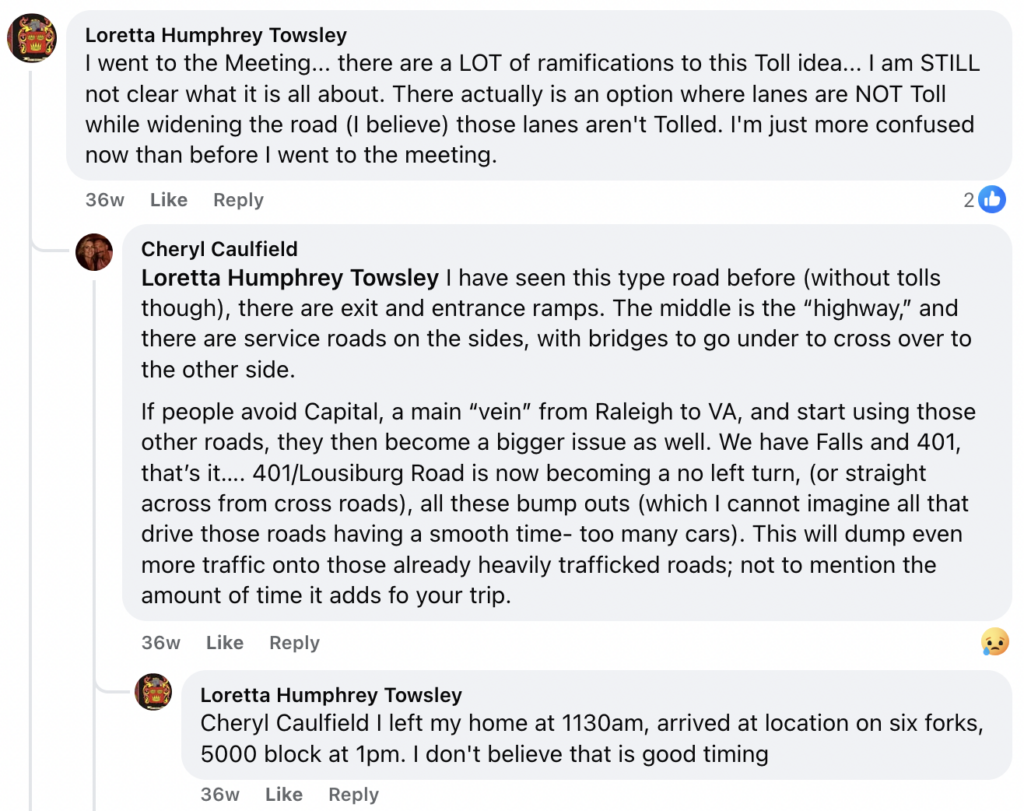Viewport: 1024px width, 811px height.
Task: Like Cheryl Caulfield's comment
Action: (224, 643)
